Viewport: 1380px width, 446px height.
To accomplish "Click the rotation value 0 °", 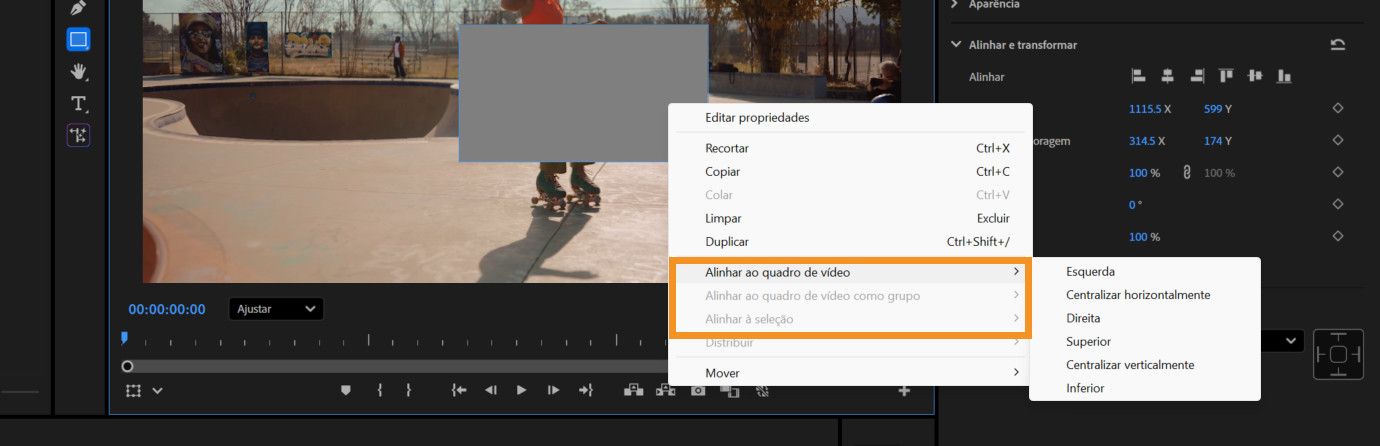I will point(1134,205).
